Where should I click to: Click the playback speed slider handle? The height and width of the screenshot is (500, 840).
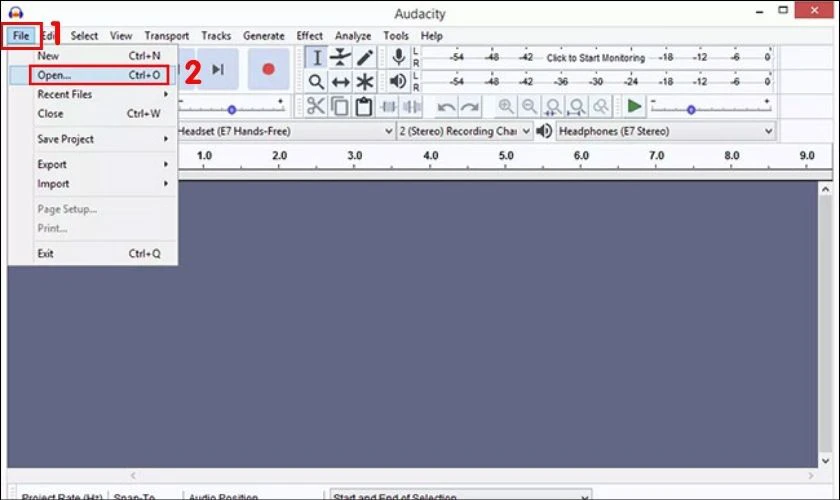(x=691, y=110)
